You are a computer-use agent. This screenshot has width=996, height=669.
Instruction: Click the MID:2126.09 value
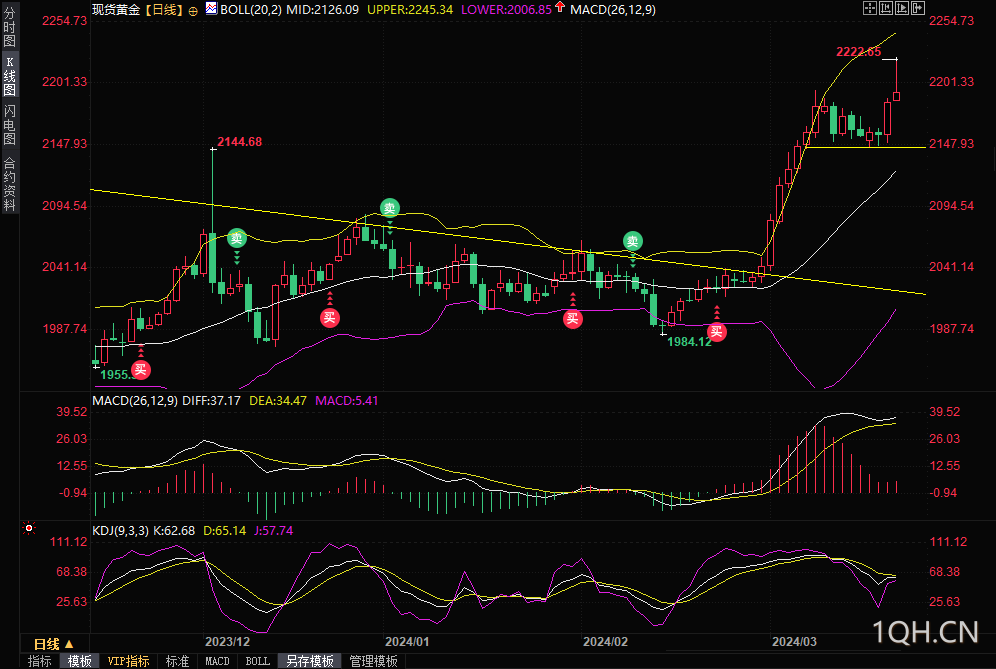(x=322, y=10)
